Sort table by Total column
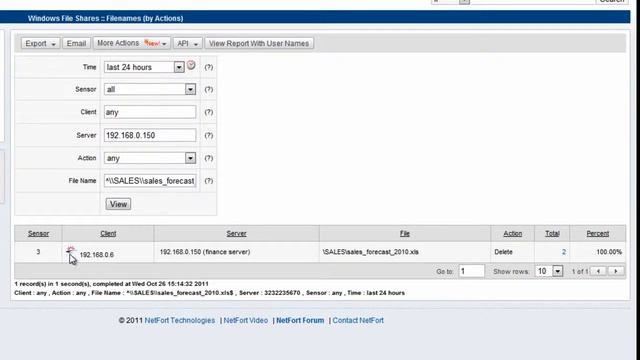This screenshot has width=640, height=360. pyautogui.click(x=552, y=233)
